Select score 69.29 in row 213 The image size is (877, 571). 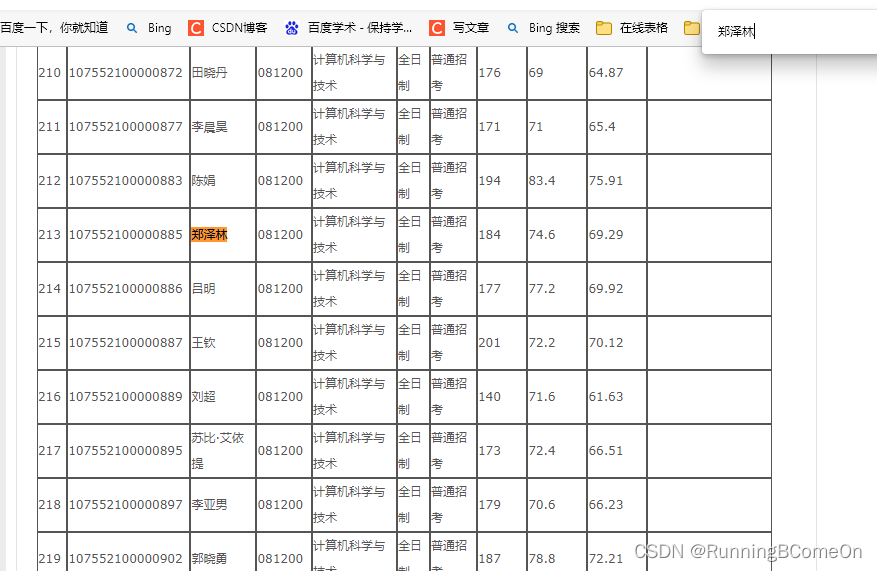[x=606, y=235]
